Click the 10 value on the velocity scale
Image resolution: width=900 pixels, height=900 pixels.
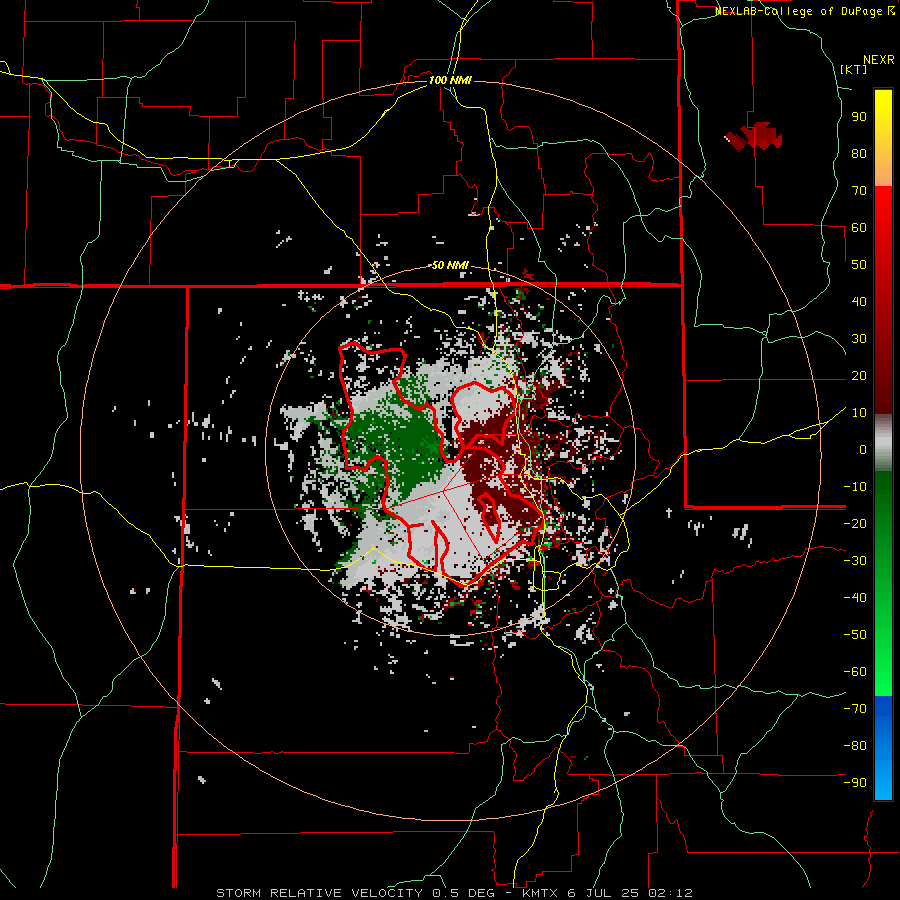(x=859, y=413)
